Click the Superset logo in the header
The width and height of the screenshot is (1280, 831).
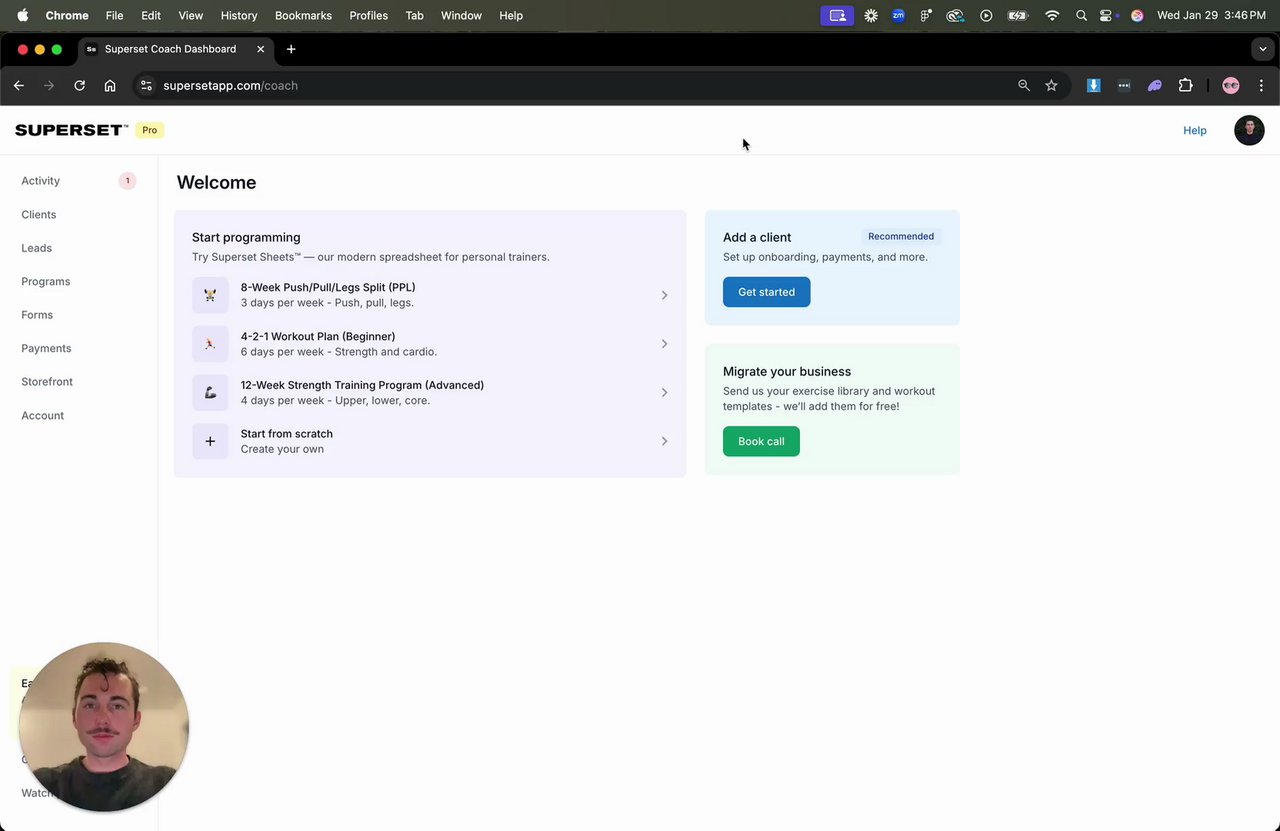pyautogui.click(x=72, y=130)
